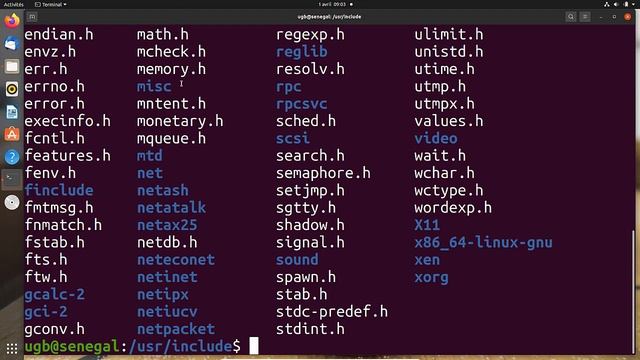The height and width of the screenshot is (360, 640).
Task: Click the gconv.h file name
Action: click(55, 329)
